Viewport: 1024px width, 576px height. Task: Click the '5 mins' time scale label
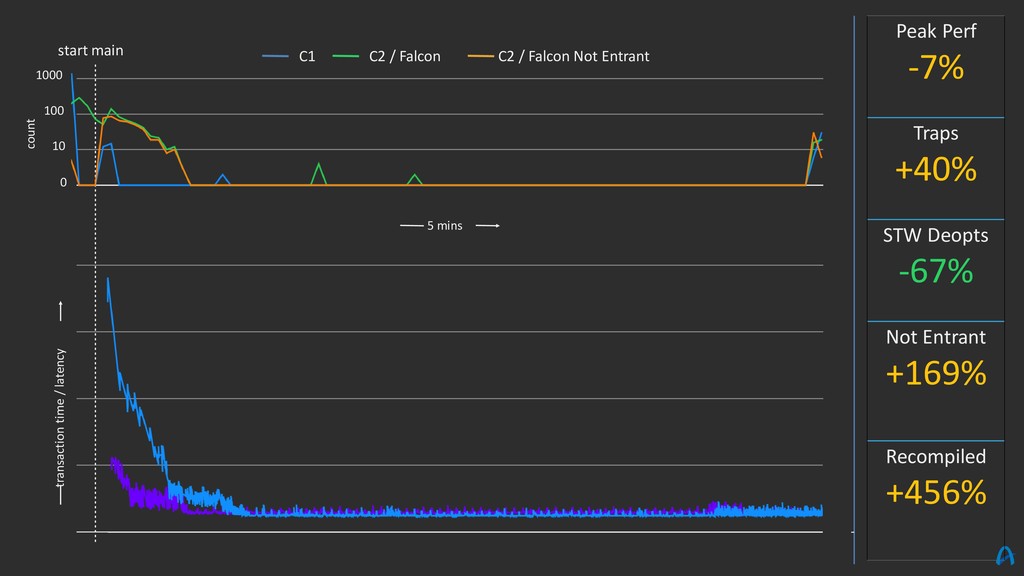pos(445,225)
